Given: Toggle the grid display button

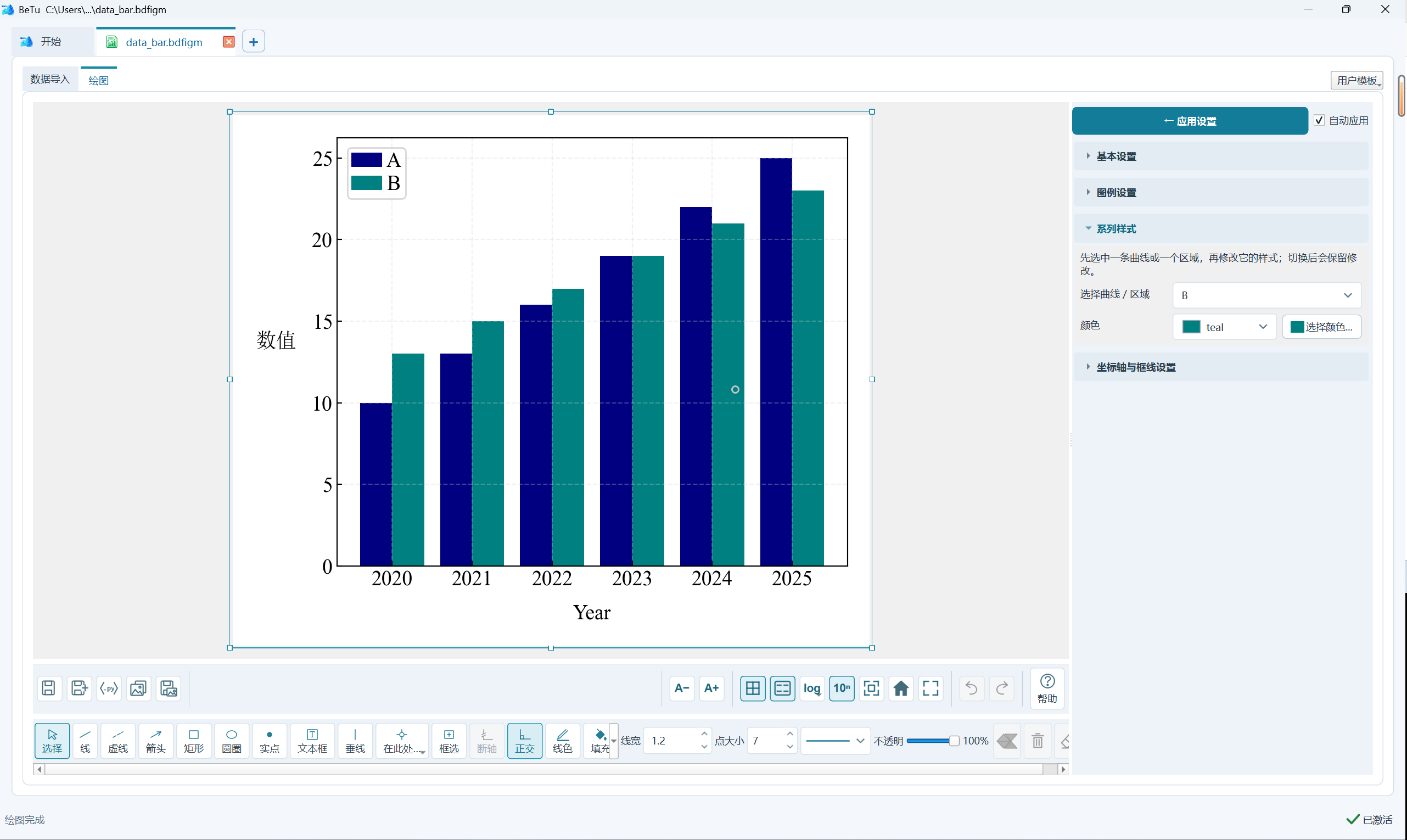Looking at the screenshot, I should (753, 688).
